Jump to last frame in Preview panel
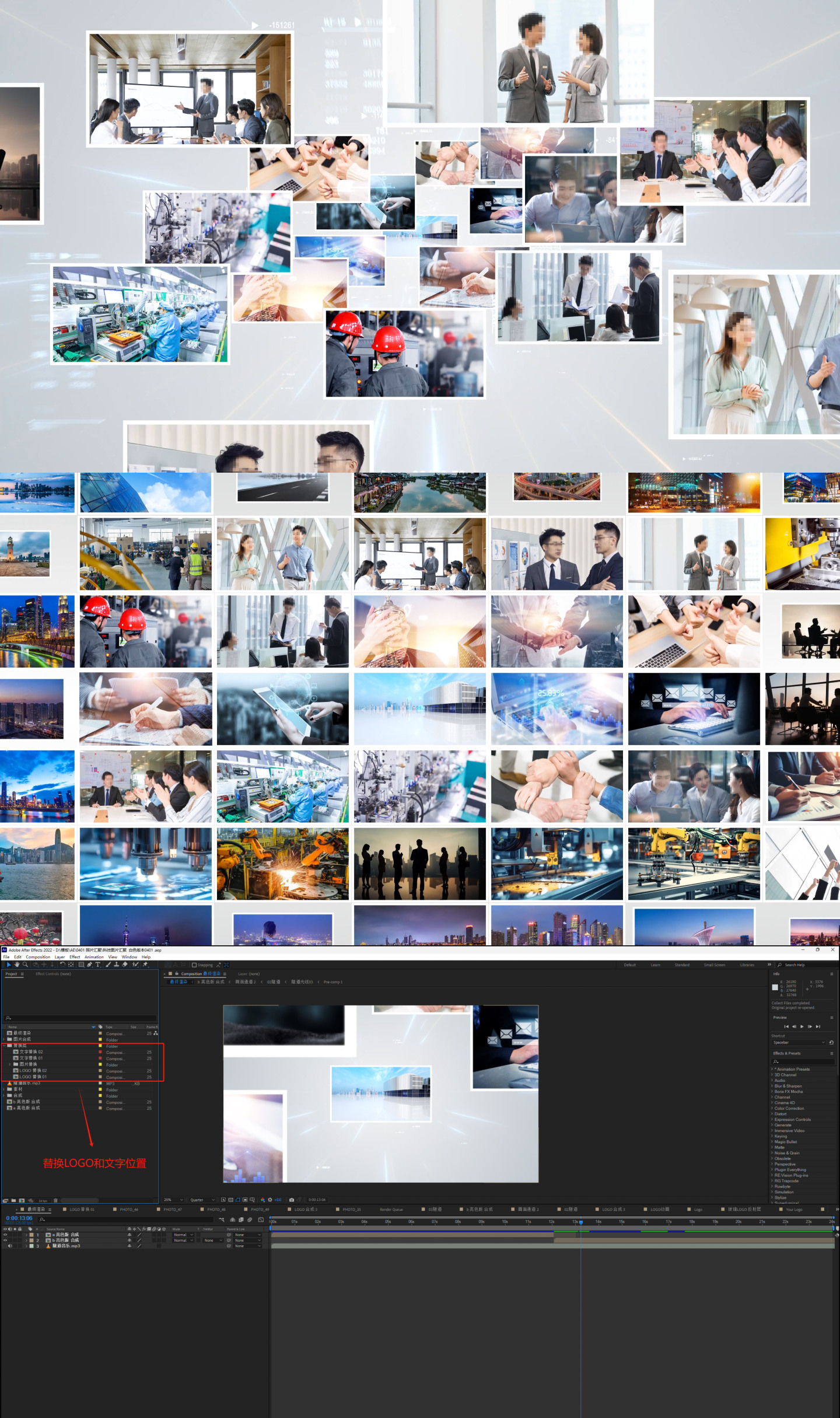This screenshot has width=840, height=1418. (x=818, y=1026)
